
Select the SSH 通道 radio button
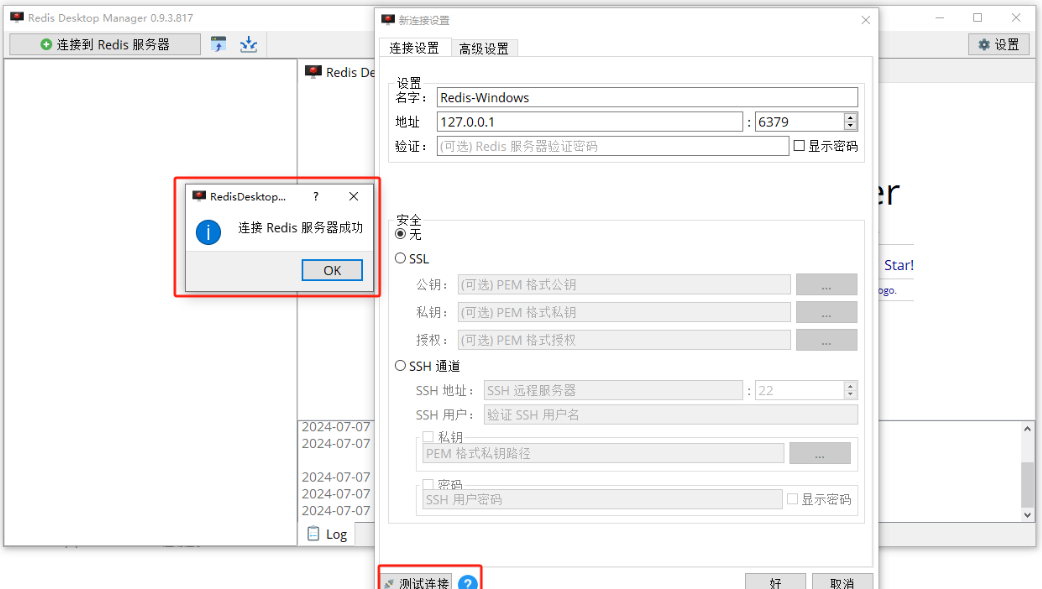(x=400, y=366)
